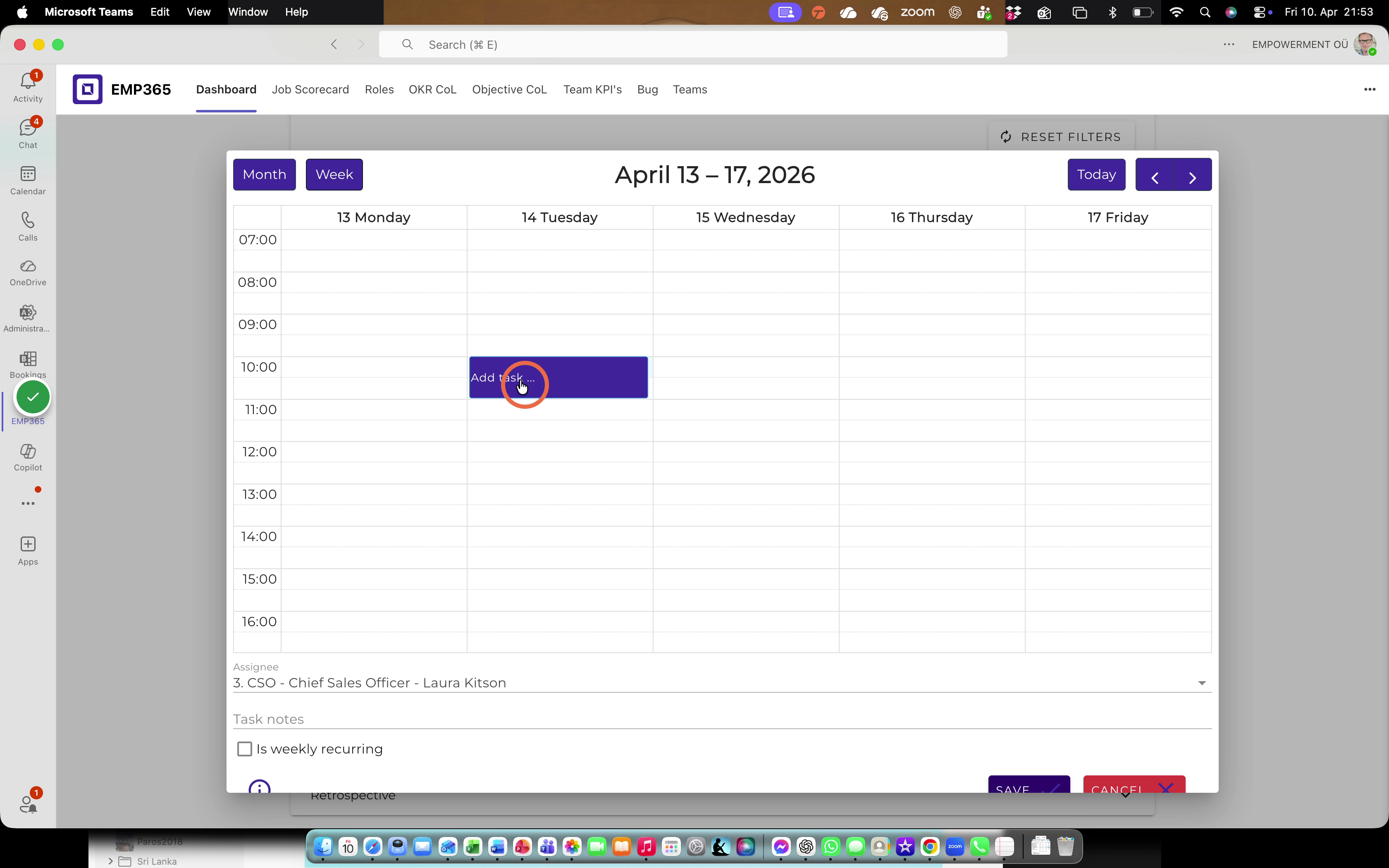Open Calls in the Teams sidebar

(28, 226)
